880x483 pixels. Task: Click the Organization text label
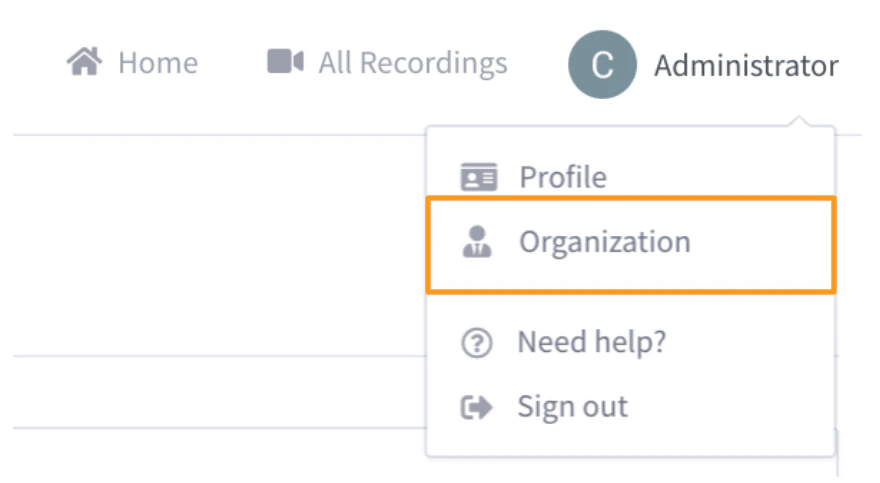pos(604,242)
